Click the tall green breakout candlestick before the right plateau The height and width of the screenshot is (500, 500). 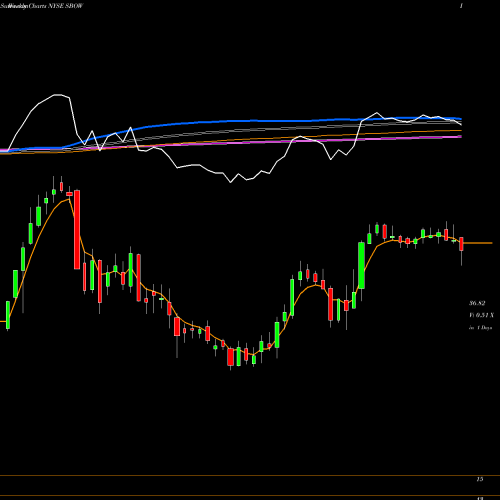point(361,265)
